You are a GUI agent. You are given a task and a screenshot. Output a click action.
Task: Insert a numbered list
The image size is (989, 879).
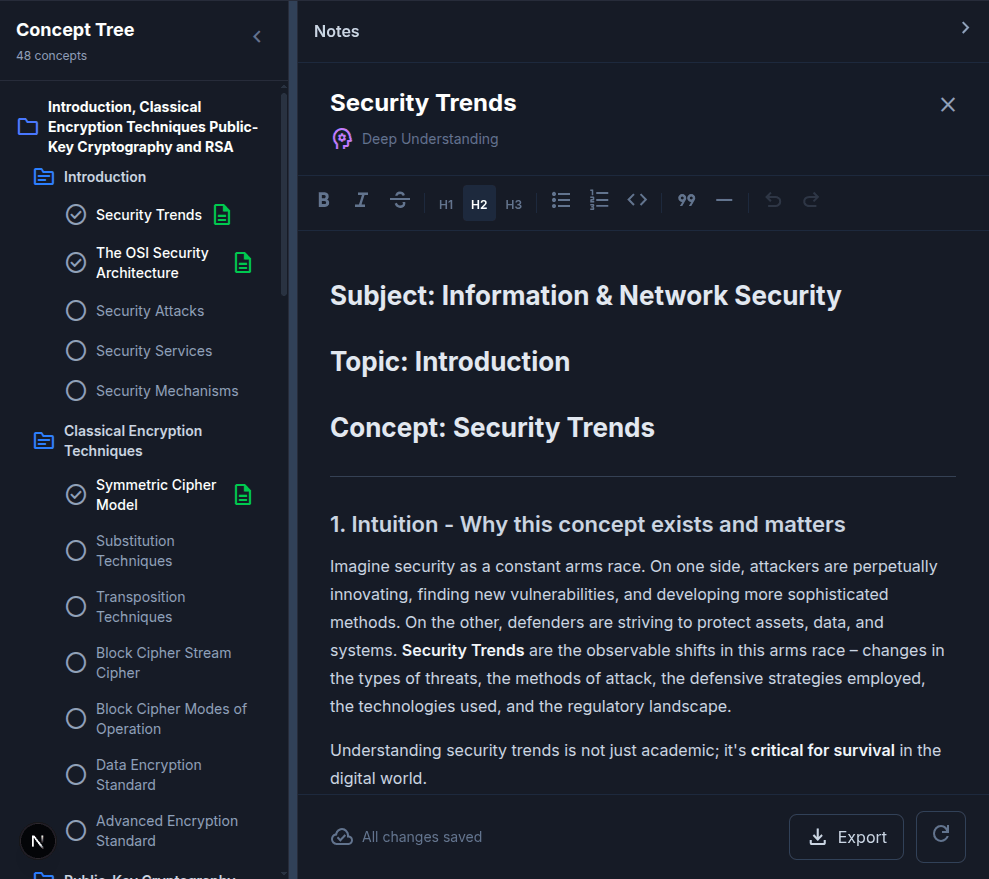coord(599,200)
